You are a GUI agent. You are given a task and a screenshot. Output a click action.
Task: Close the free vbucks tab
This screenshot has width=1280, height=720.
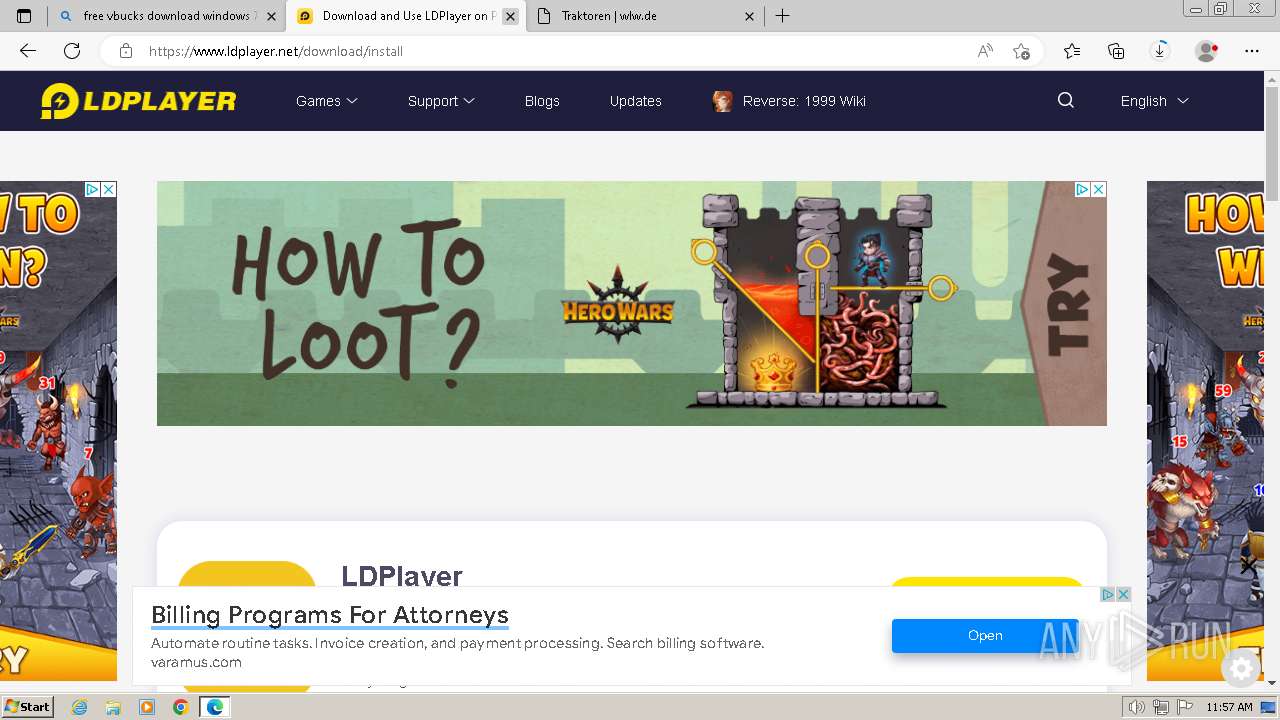tap(271, 16)
